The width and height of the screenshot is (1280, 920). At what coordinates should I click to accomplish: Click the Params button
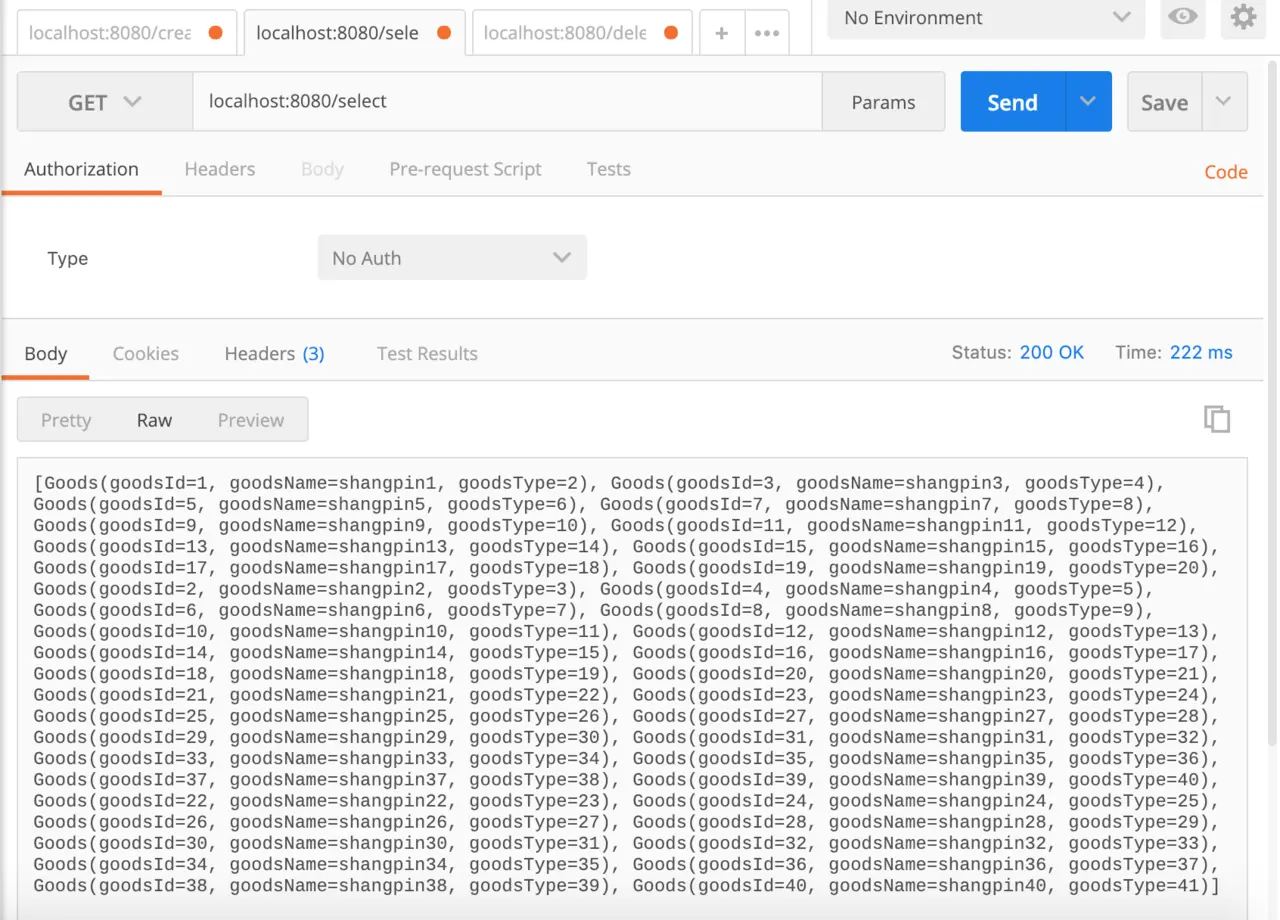(x=883, y=102)
